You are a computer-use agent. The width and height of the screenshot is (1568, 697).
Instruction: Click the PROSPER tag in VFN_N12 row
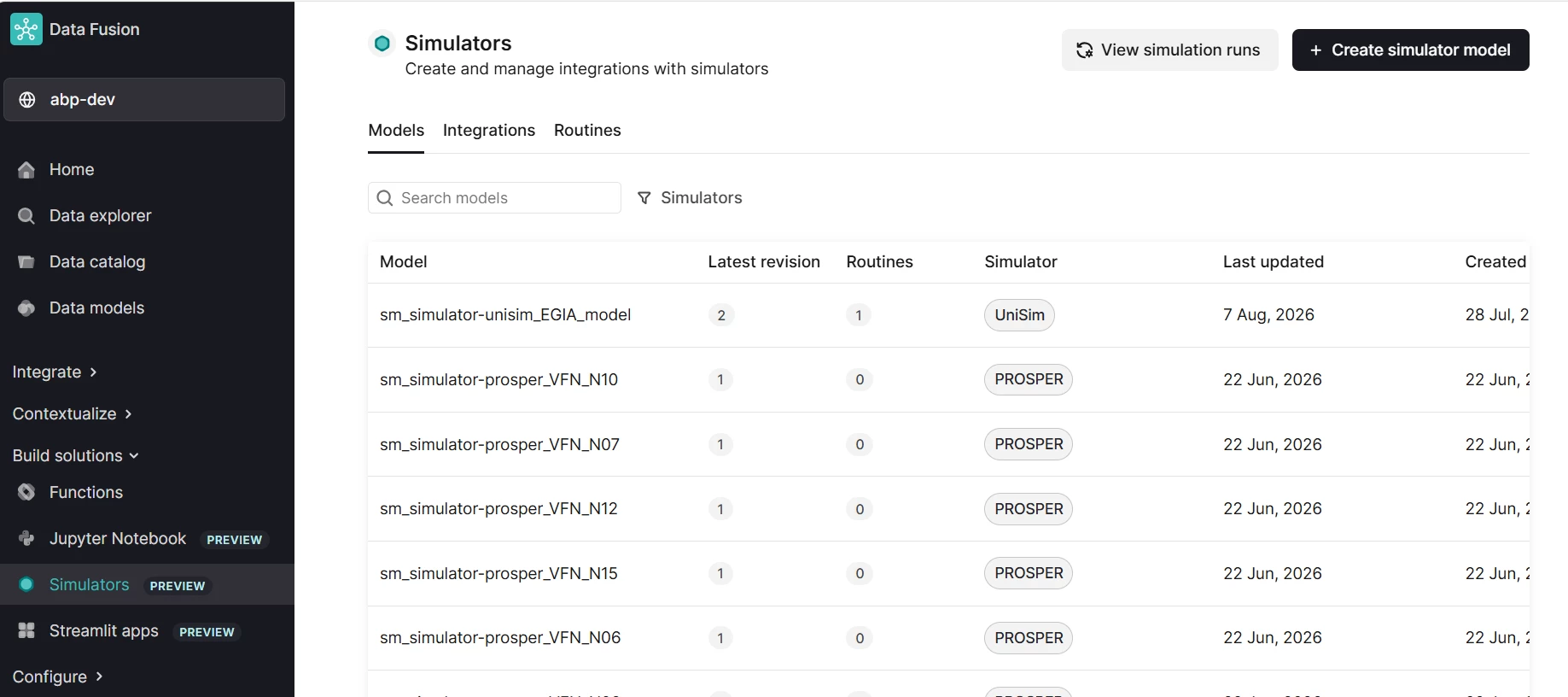(x=1029, y=509)
